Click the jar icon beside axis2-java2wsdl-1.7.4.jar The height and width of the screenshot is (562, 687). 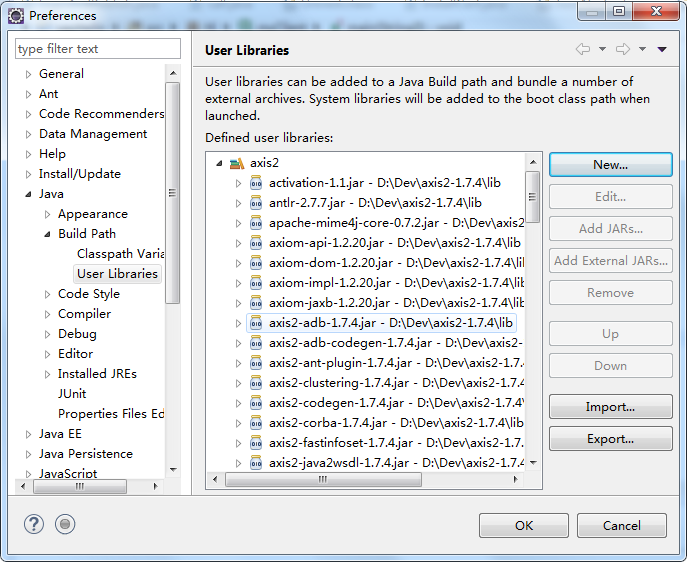click(256, 463)
